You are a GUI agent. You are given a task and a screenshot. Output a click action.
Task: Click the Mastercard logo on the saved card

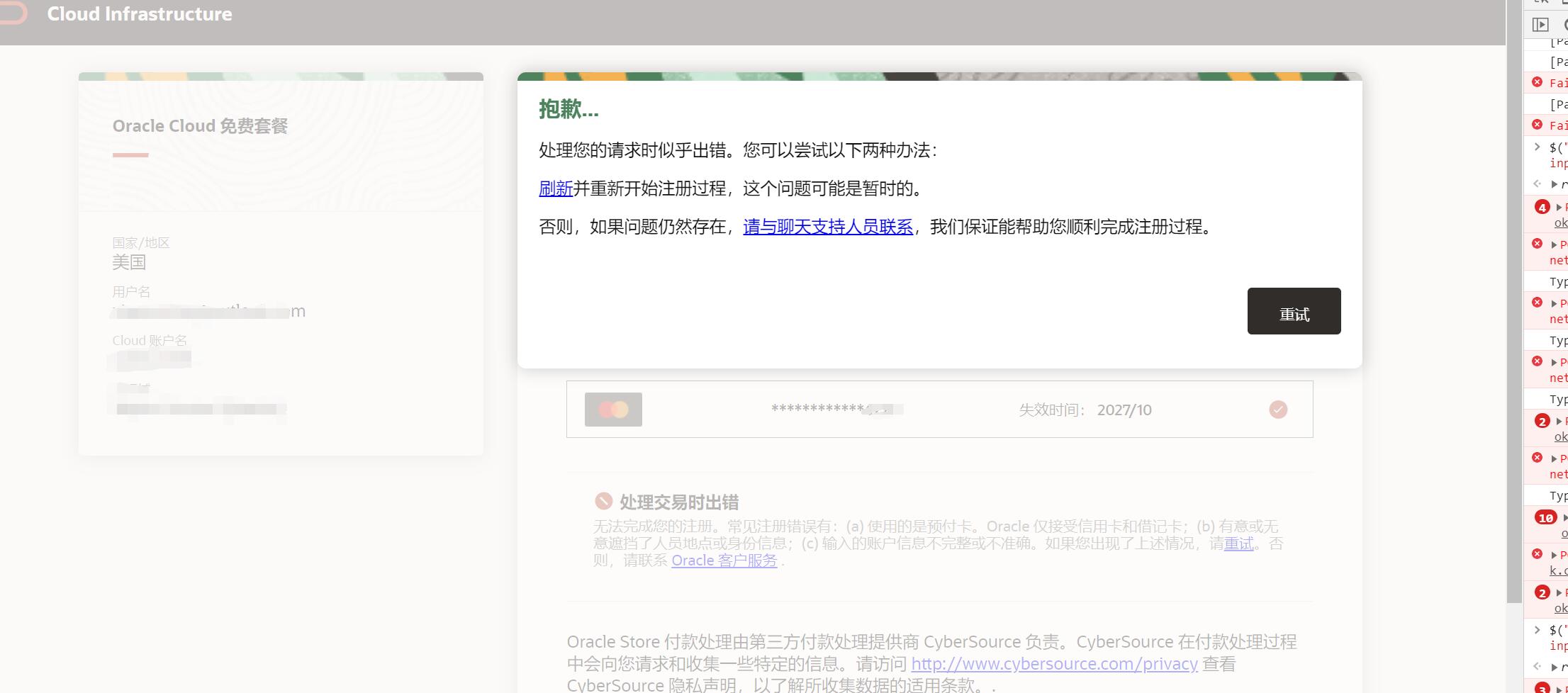click(613, 410)
